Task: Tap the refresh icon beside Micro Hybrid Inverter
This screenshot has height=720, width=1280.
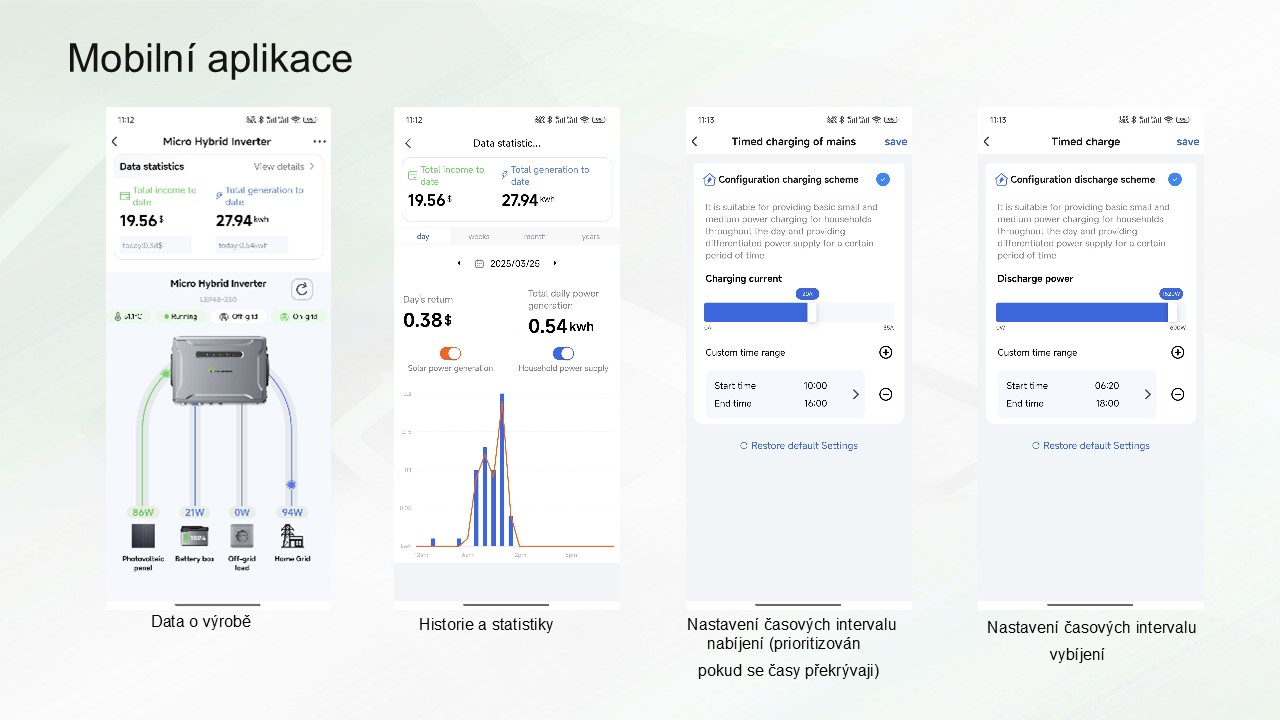Action: 302,289
